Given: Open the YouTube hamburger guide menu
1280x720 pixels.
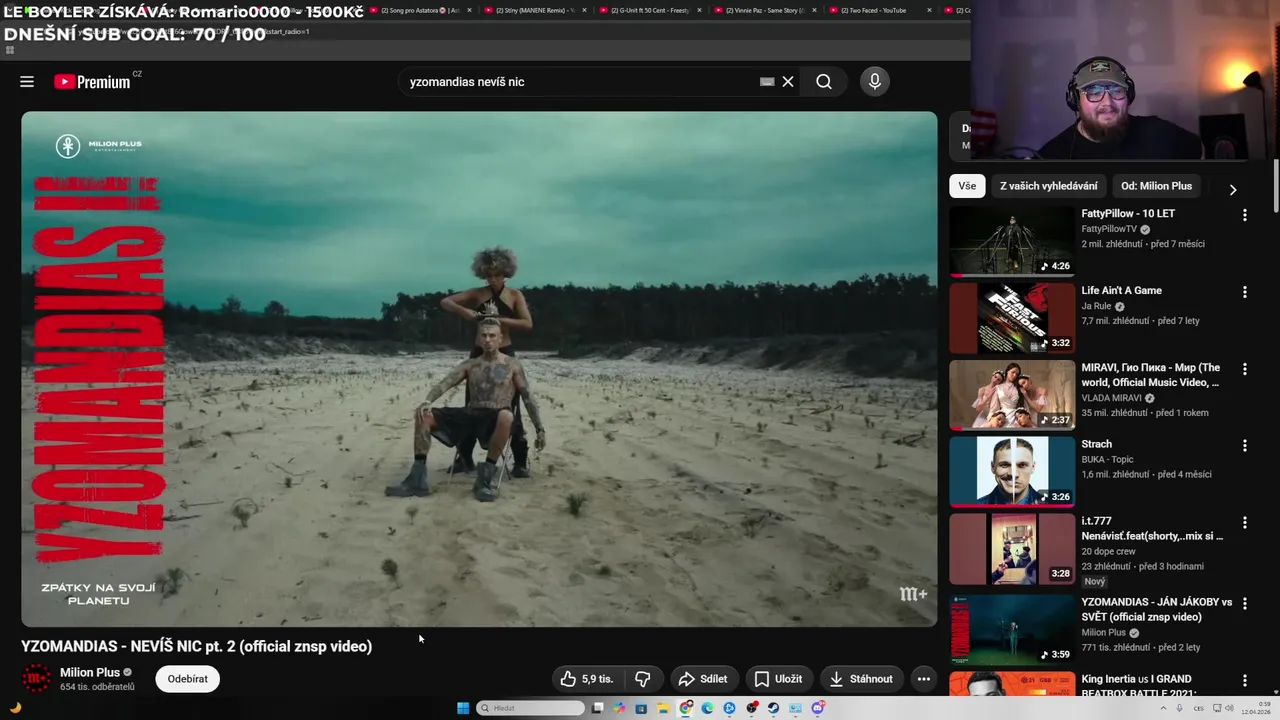Looking at the screenshot, I should coord(27,82).
